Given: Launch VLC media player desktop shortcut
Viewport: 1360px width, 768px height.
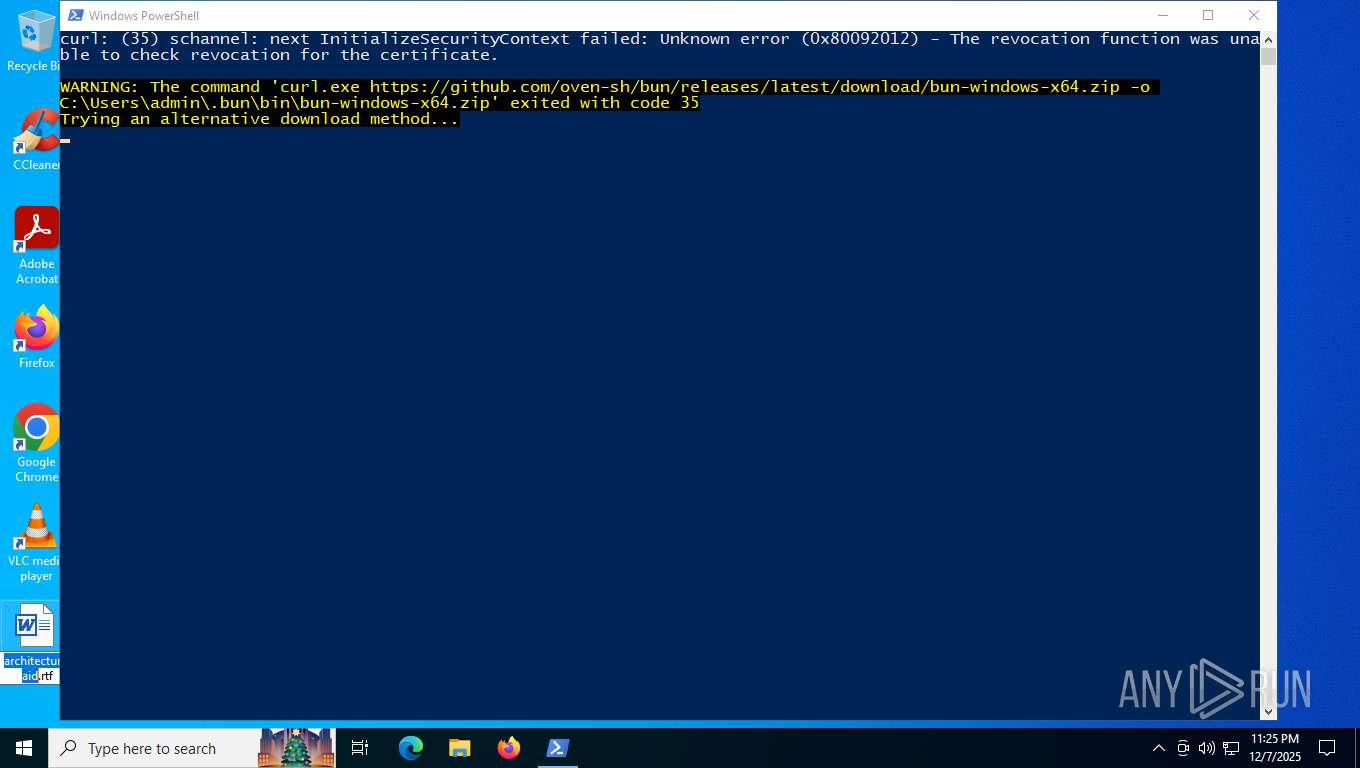Looking at the screenshot, I should click(36, 543).
